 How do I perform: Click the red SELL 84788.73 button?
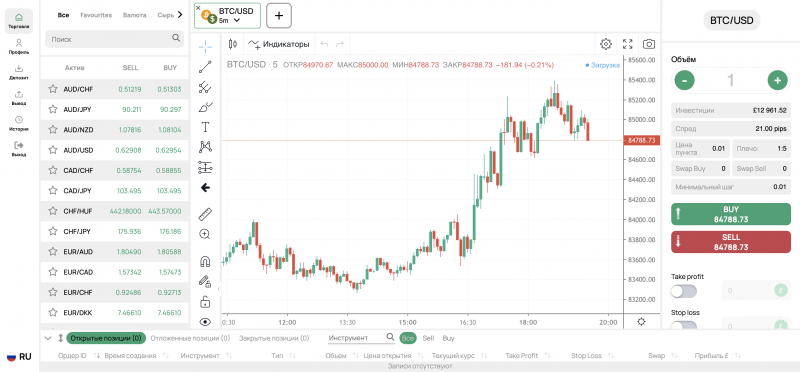point(731,242)
